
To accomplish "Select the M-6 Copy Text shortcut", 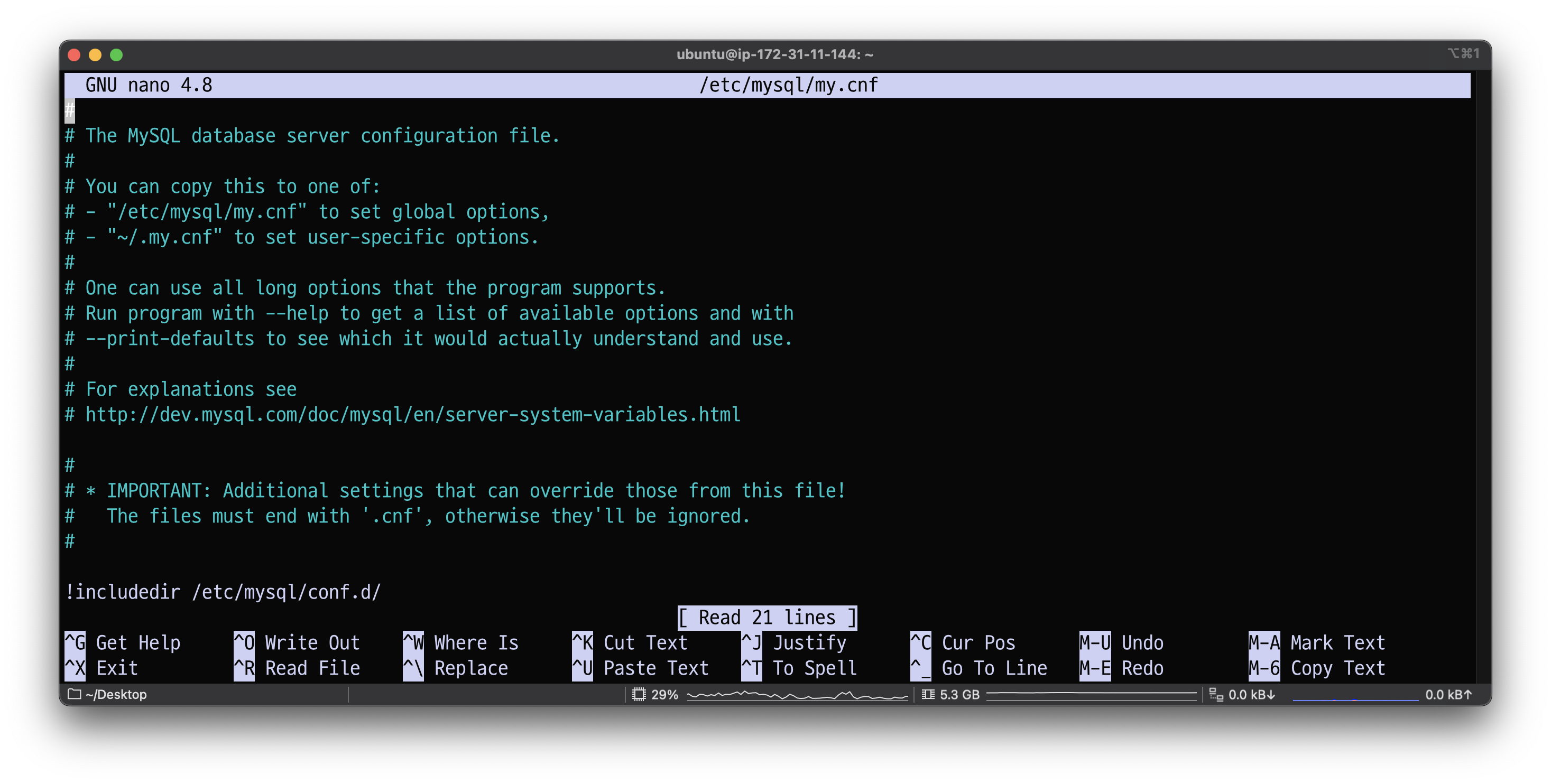I will [1317, 668].
